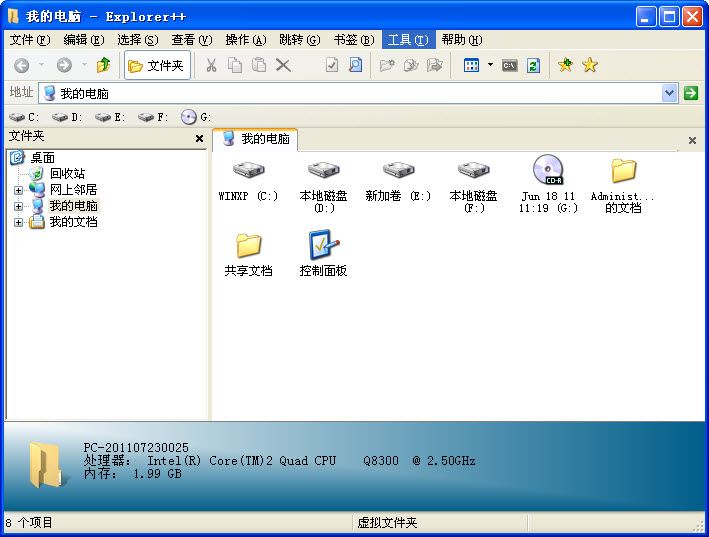Select the CD-R drive (G:) icon
The width and height of the screenshot is (709, 537).
coord(548,170)
